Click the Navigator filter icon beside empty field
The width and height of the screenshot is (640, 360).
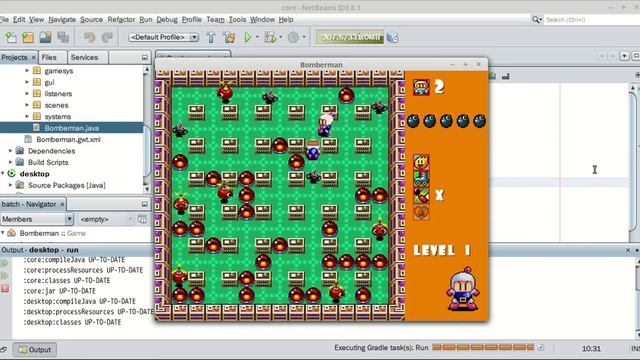pyautogui.click(x=142, y=220)
